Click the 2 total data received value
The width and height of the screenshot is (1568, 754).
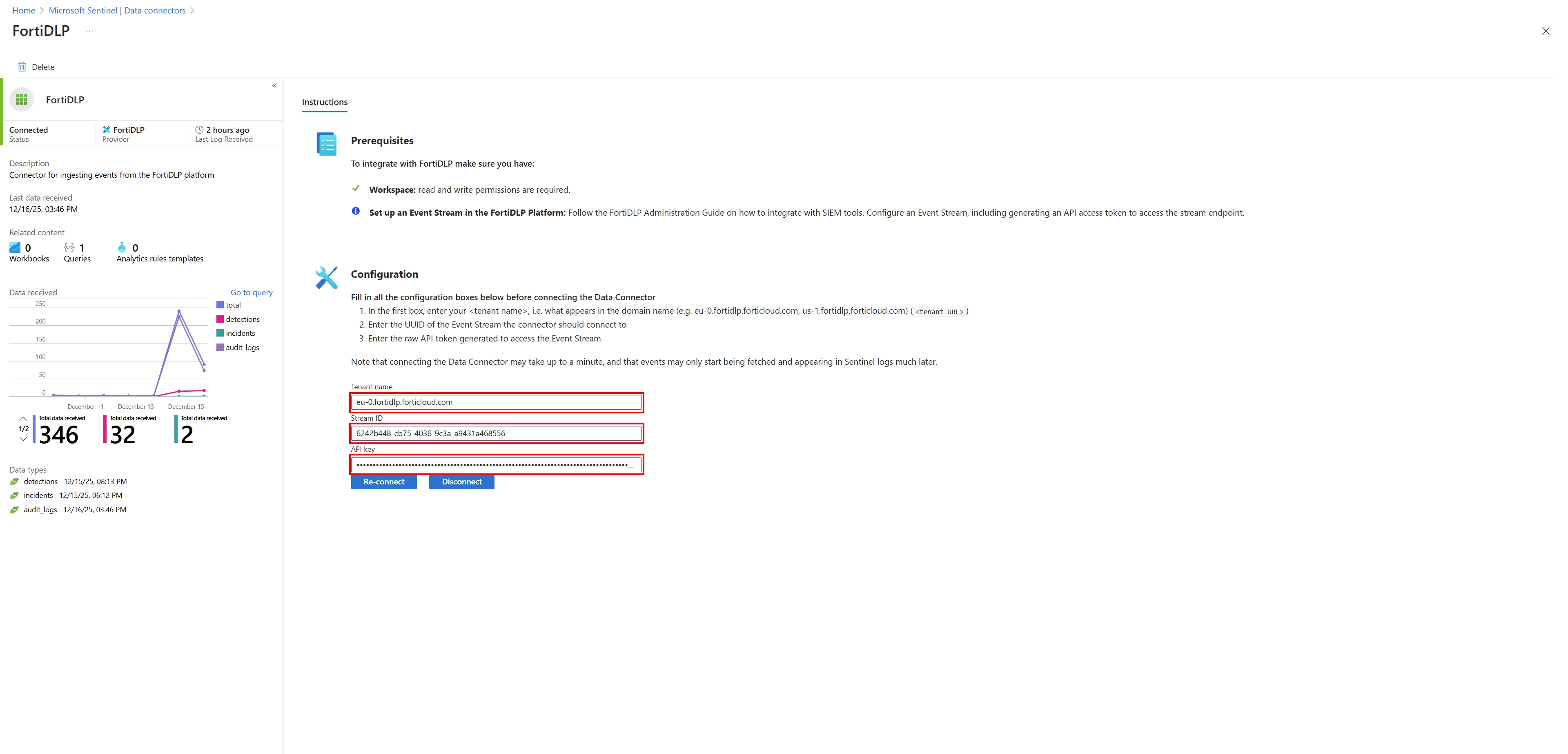(187, 435)
